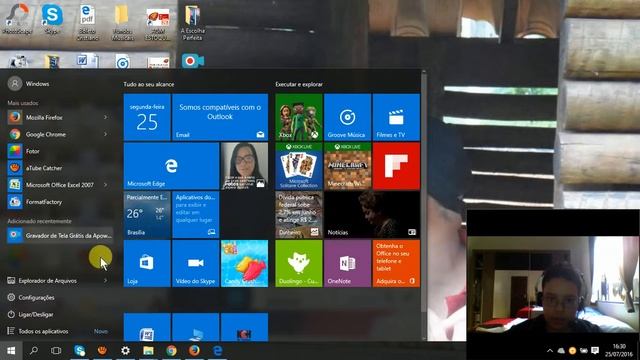Open Microsoft Edge on the taskbar
This screenshot has width=640, height=360.
[x=218, y=351]
